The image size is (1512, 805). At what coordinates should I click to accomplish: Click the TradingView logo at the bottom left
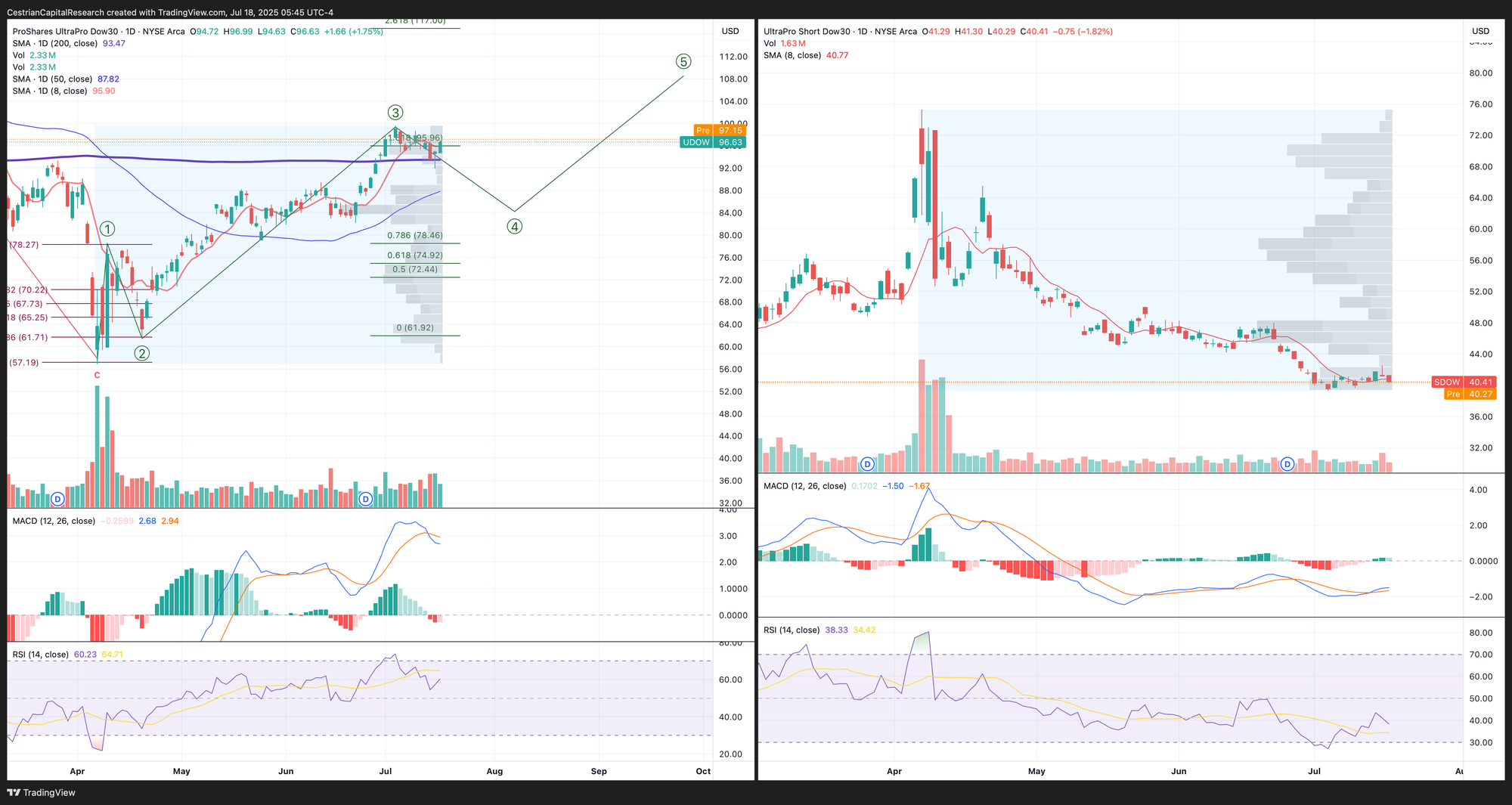[x=42, y=792]
